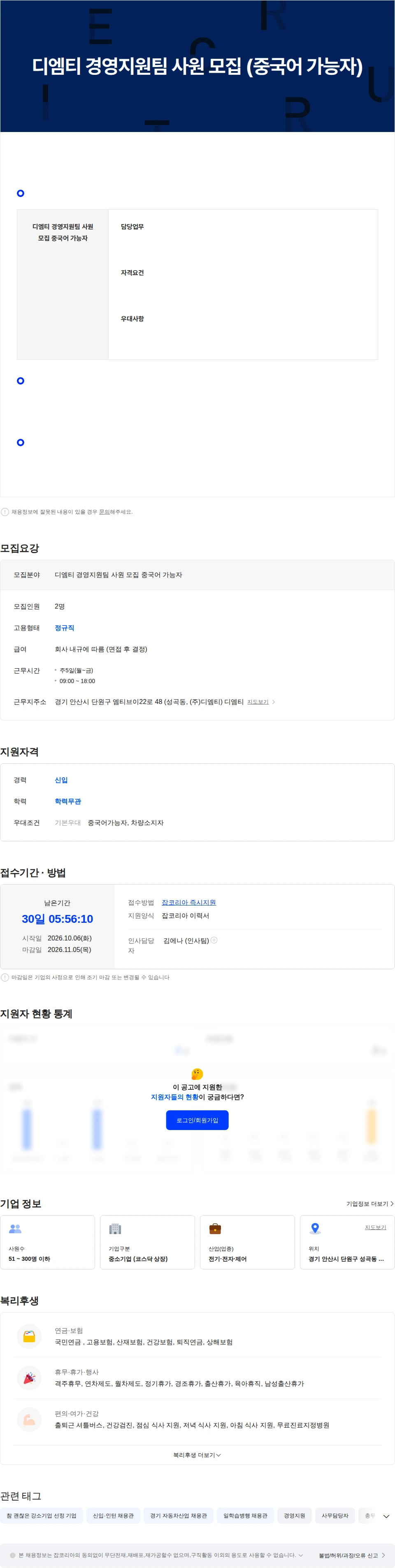
Task: Expand 복리후생 더보기
Action: (x=197, y=1455)
